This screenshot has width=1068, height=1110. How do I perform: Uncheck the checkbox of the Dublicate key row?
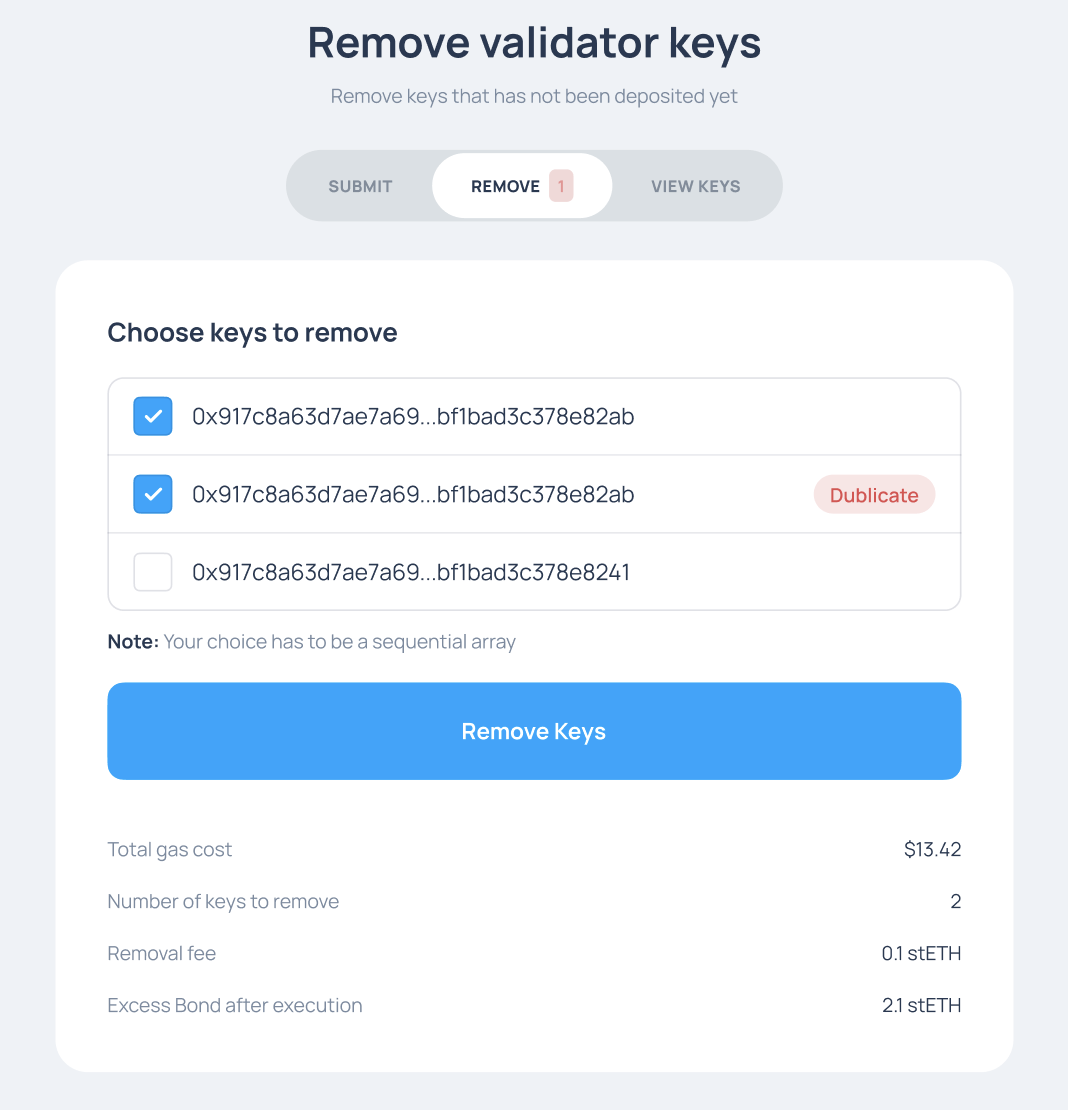tap(153, 495)
